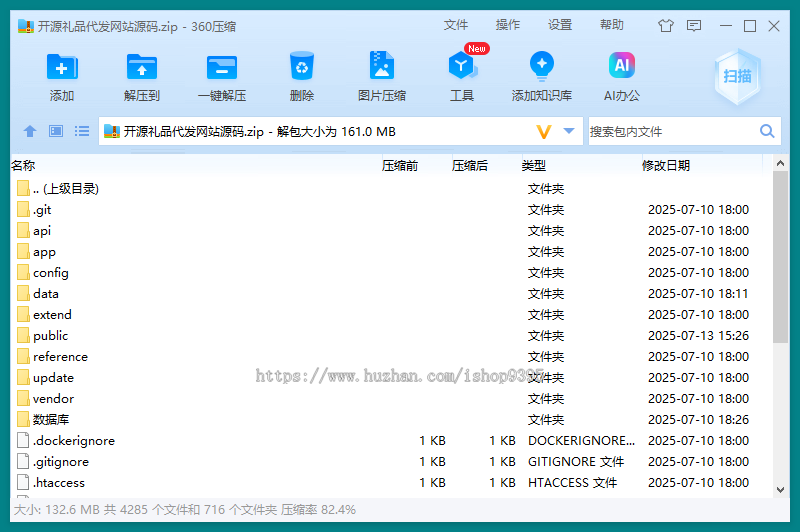
Task: Open the 文件 menu
Action: (x=456, y=25)
